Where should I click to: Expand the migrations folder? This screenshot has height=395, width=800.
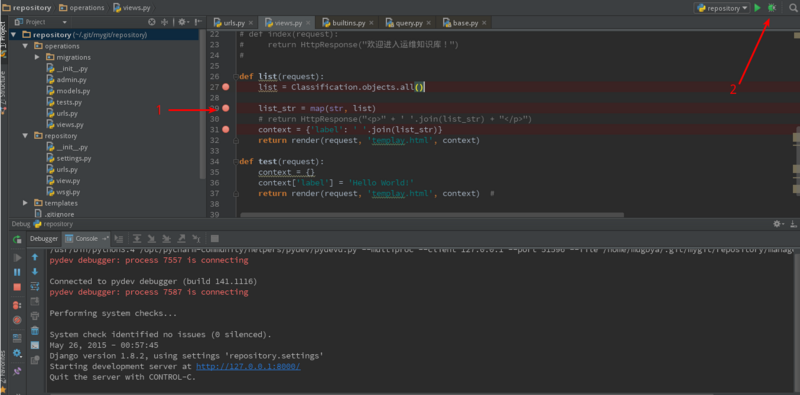click(x=37, y=57)
